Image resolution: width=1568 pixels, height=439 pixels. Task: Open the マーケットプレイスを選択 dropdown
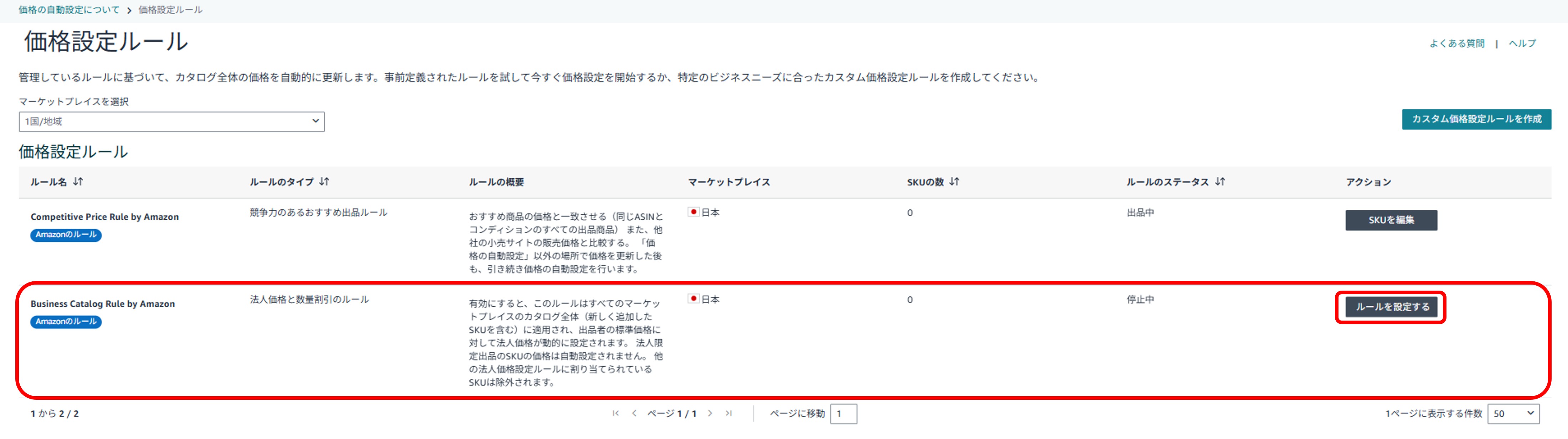coord(171,121)
